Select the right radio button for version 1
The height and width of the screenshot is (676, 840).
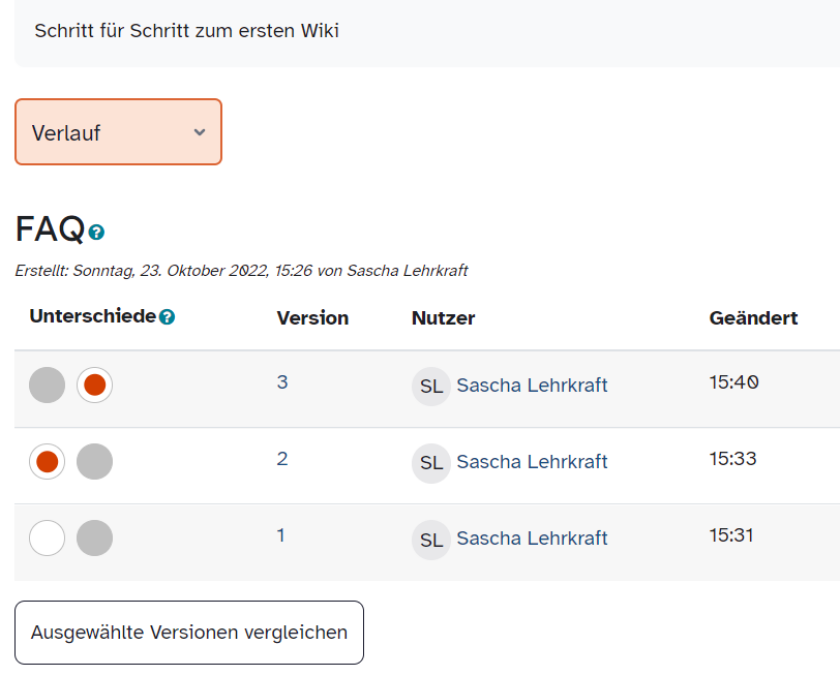click(95, 537)
